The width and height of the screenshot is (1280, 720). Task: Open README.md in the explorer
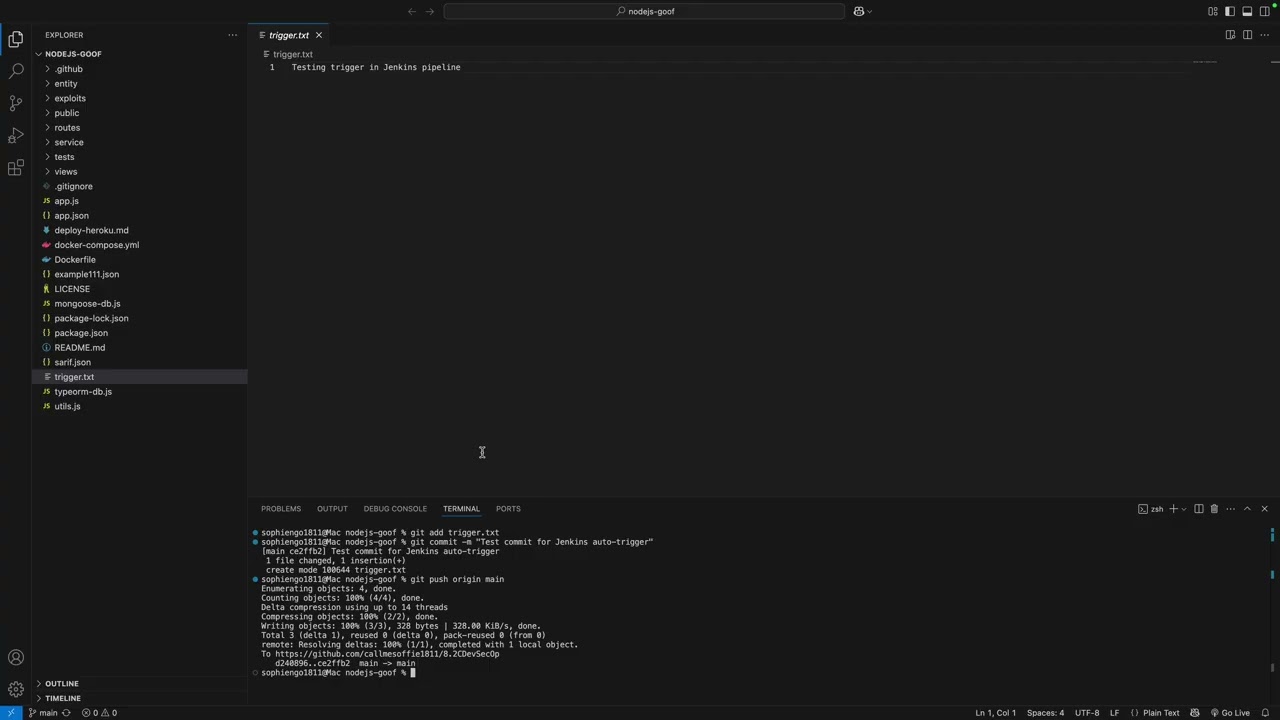(x=79, y=348)
